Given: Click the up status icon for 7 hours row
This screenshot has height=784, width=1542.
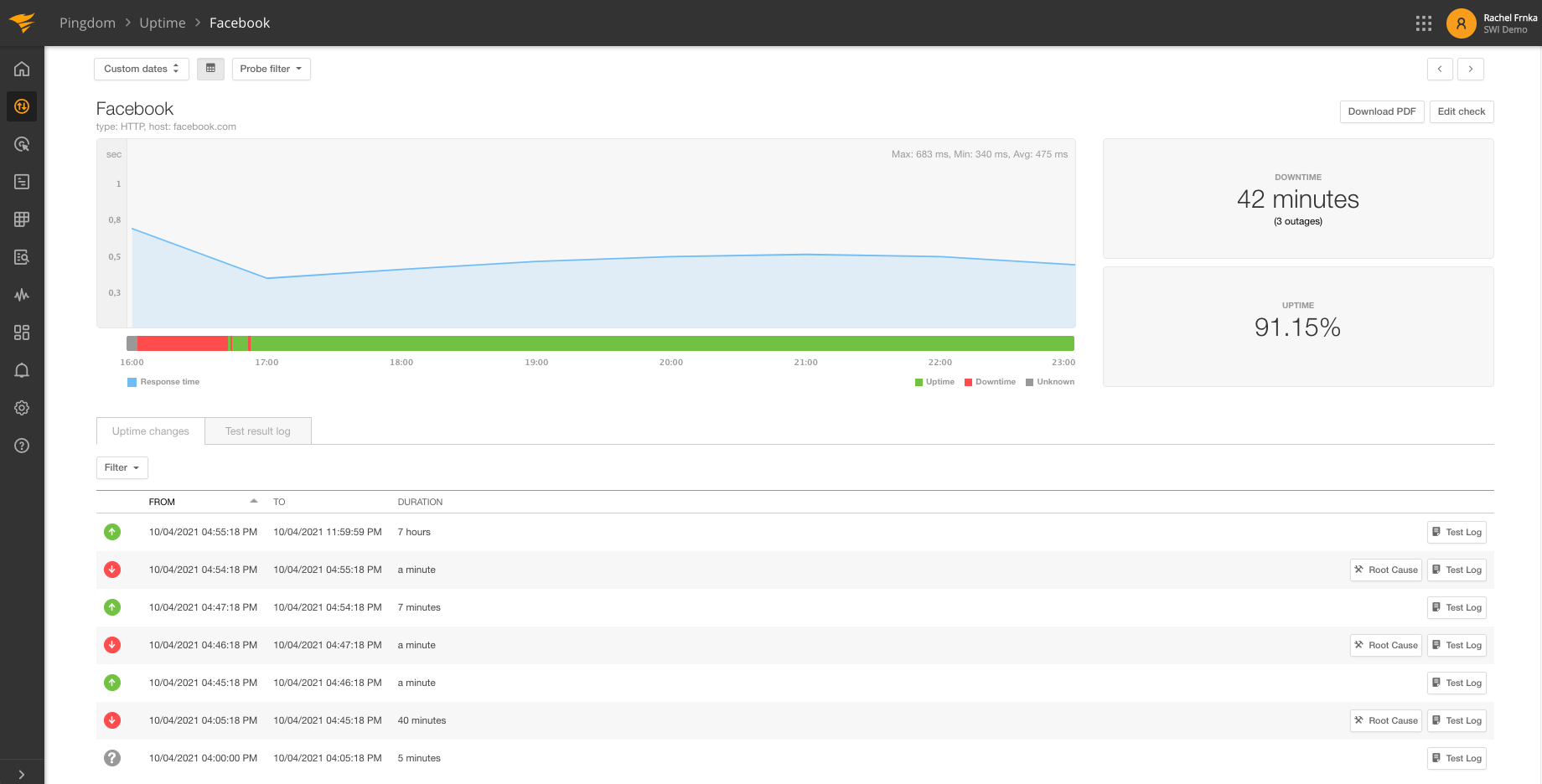Looking at the screenshot, I should pyautogui.click(x=112, y=532).
